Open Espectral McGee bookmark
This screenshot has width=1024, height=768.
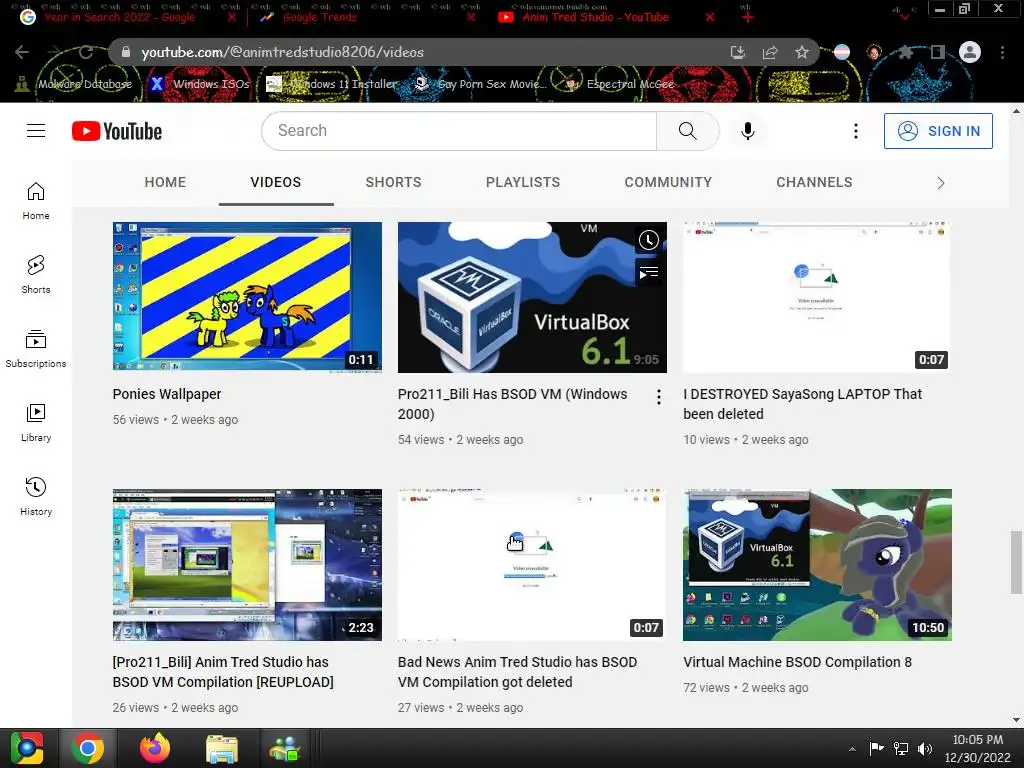click(619, 84)
